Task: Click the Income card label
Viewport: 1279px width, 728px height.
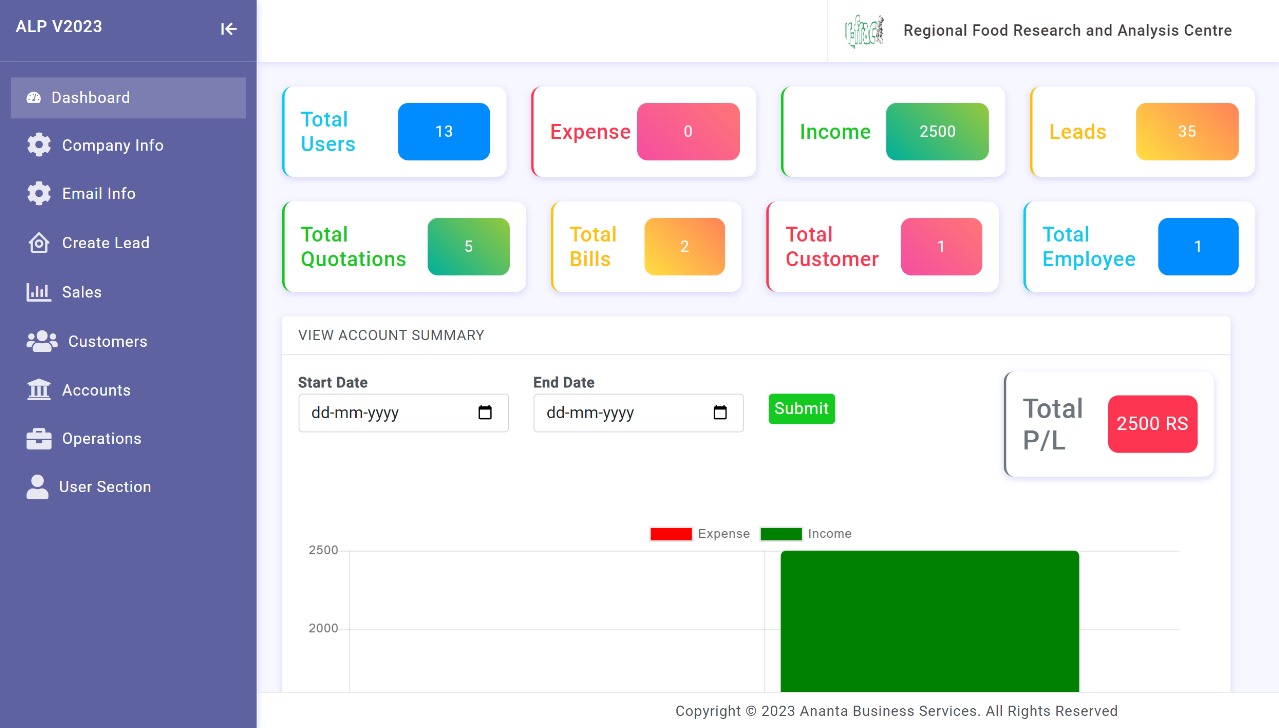Action: click(835, 132)
